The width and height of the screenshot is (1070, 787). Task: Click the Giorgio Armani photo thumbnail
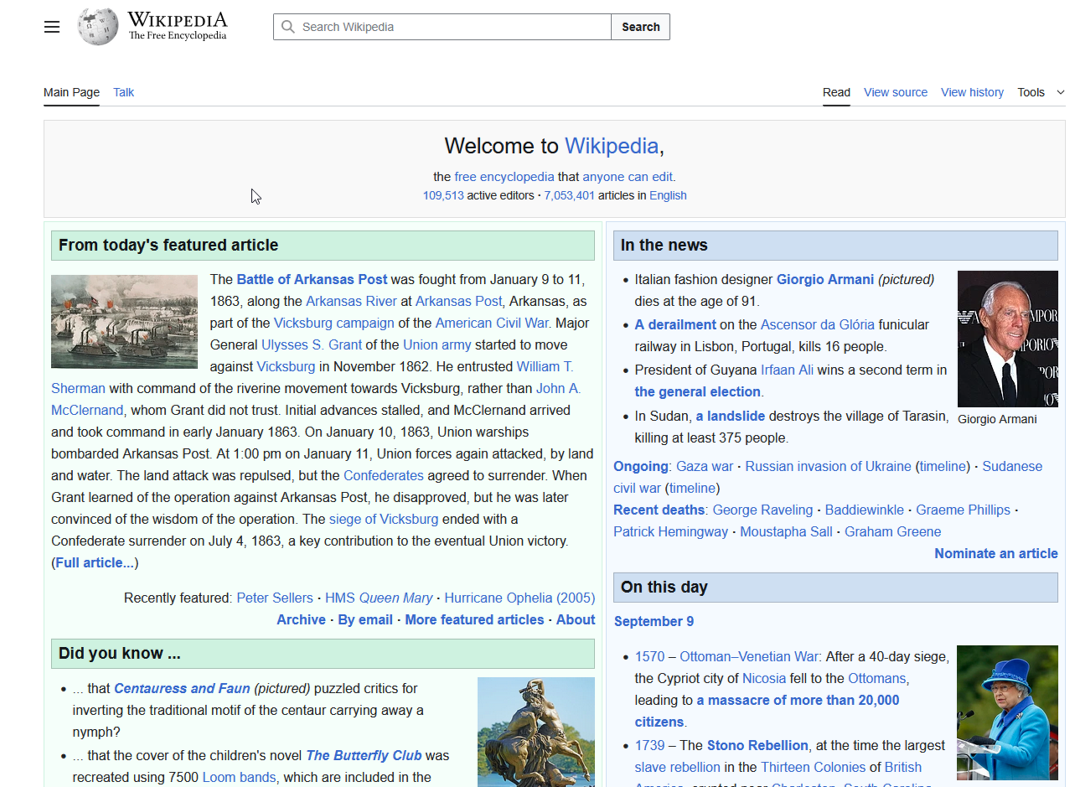click(x=1007, y=338)
